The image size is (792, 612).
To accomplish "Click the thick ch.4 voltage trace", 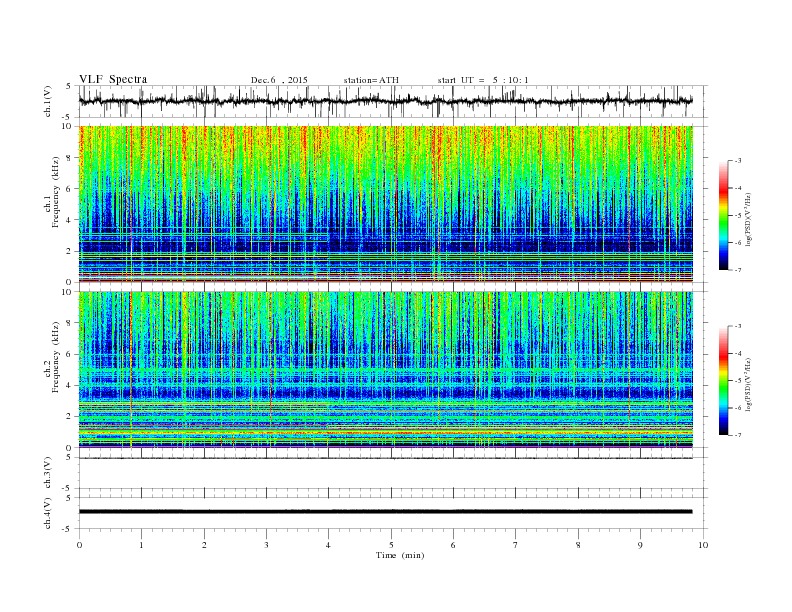I will coord(385,512).
